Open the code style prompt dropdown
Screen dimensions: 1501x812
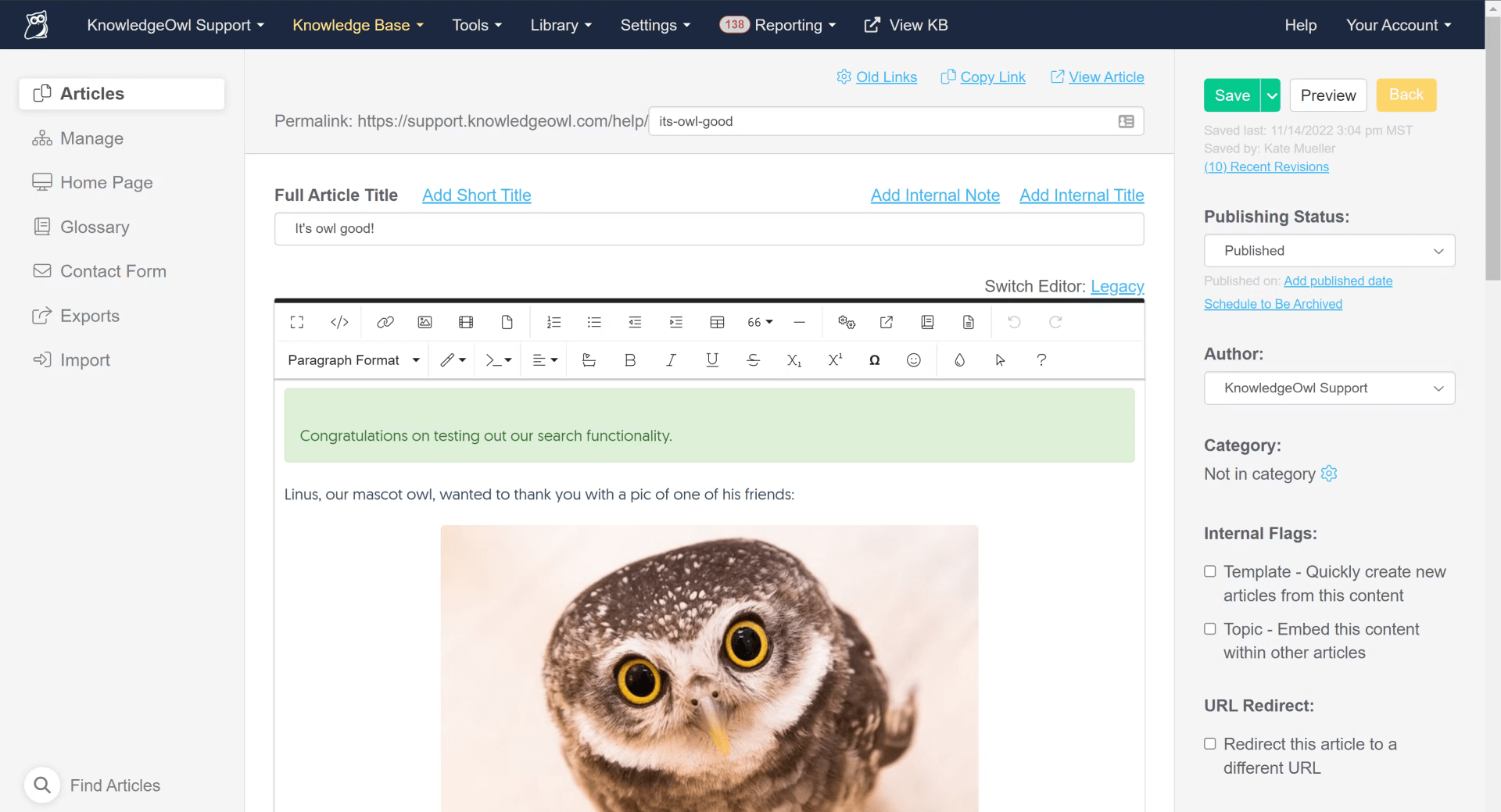[x=499, y=360]
